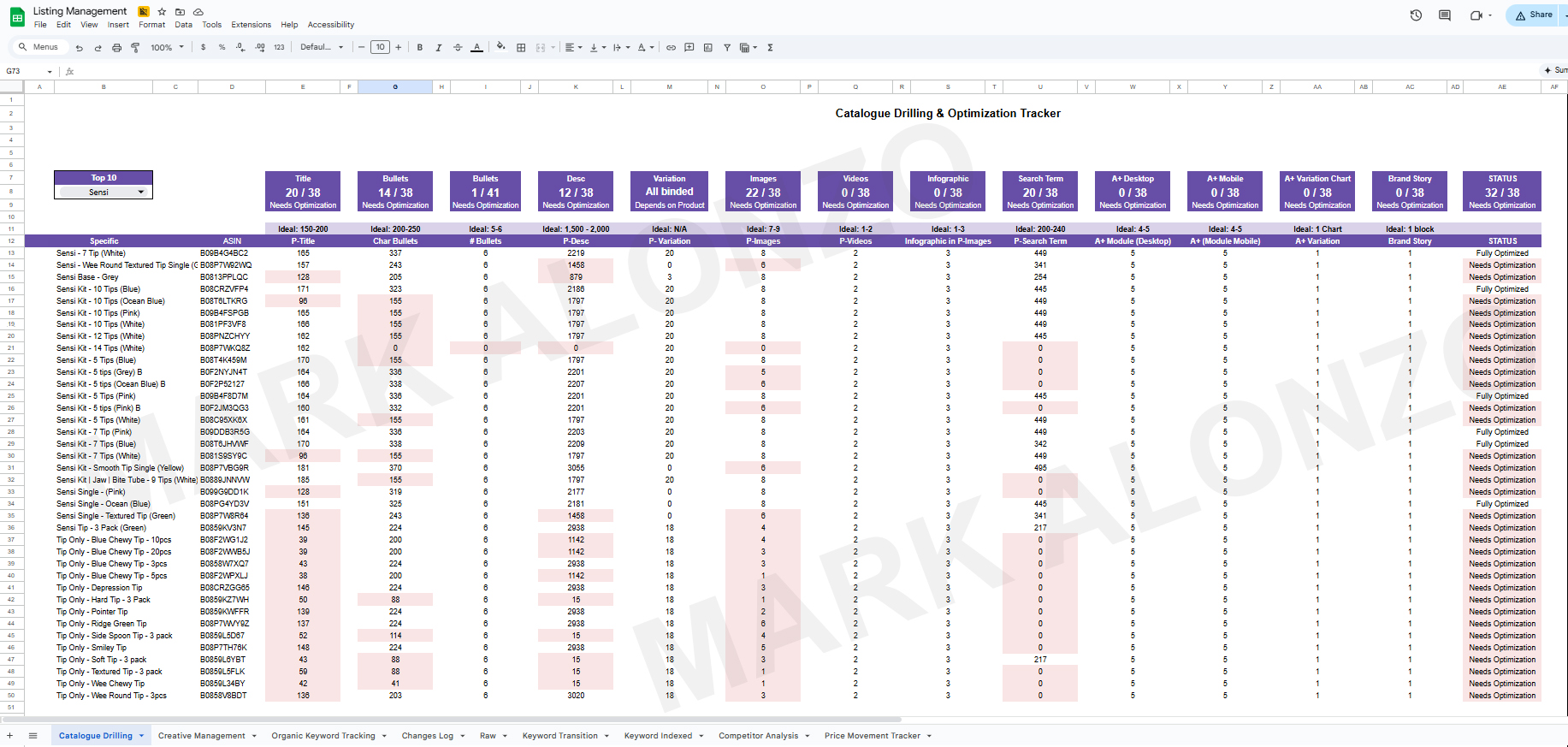
Task: Click the Share button
Action: (x=1534, y=15)
